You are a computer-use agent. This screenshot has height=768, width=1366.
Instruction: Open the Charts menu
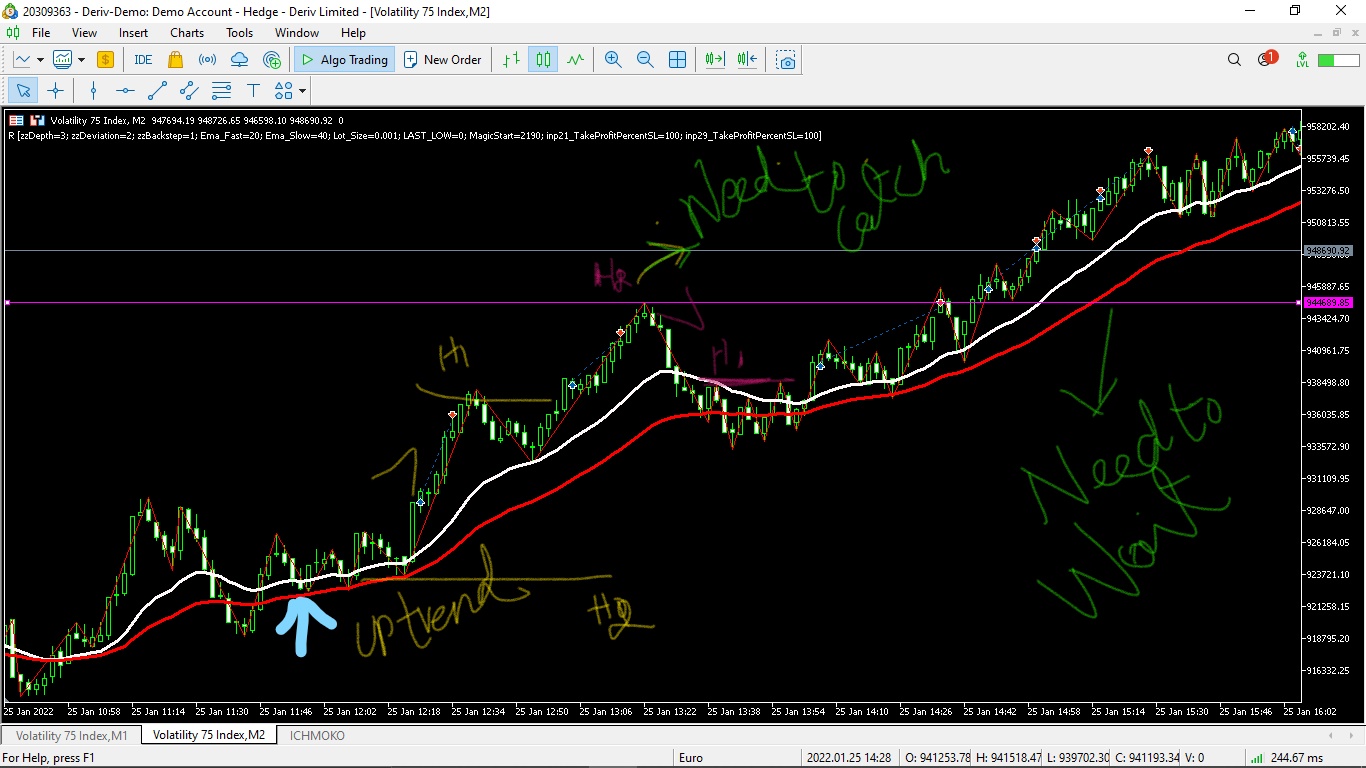click(187, 33)
